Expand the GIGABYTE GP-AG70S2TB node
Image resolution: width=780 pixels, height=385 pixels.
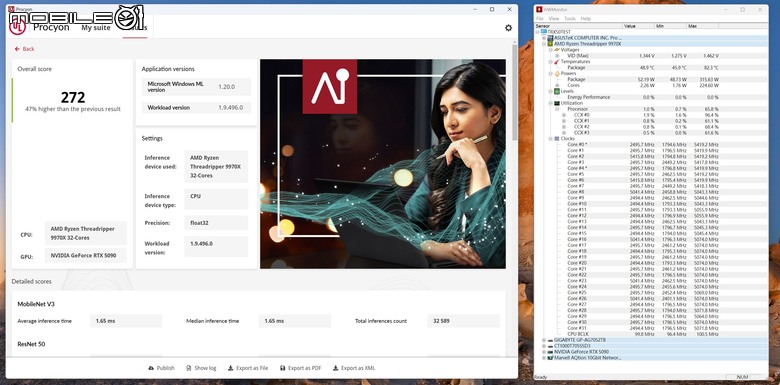pyautogui.click(x=544, y=340)
